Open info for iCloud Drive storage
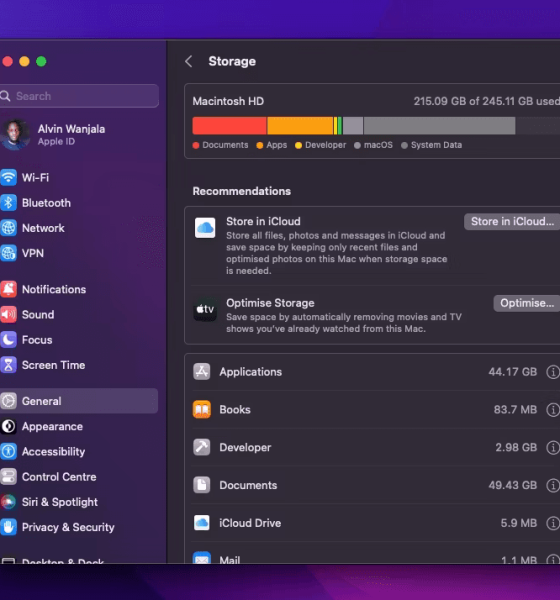 (x=553, y=523)
